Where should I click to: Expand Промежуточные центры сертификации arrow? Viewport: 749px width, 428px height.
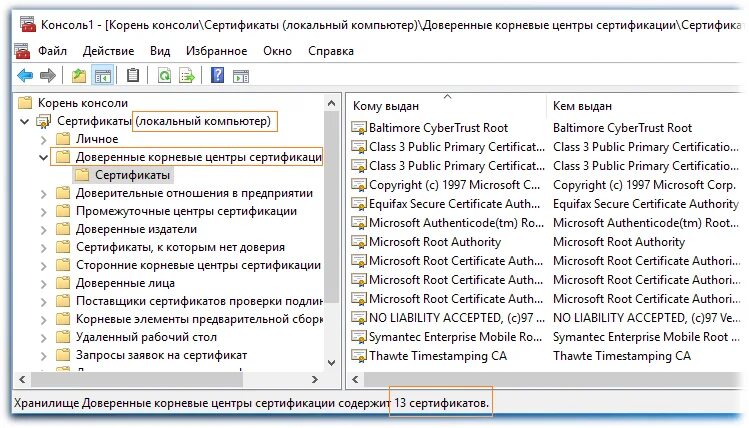click(x=43, y=212)
